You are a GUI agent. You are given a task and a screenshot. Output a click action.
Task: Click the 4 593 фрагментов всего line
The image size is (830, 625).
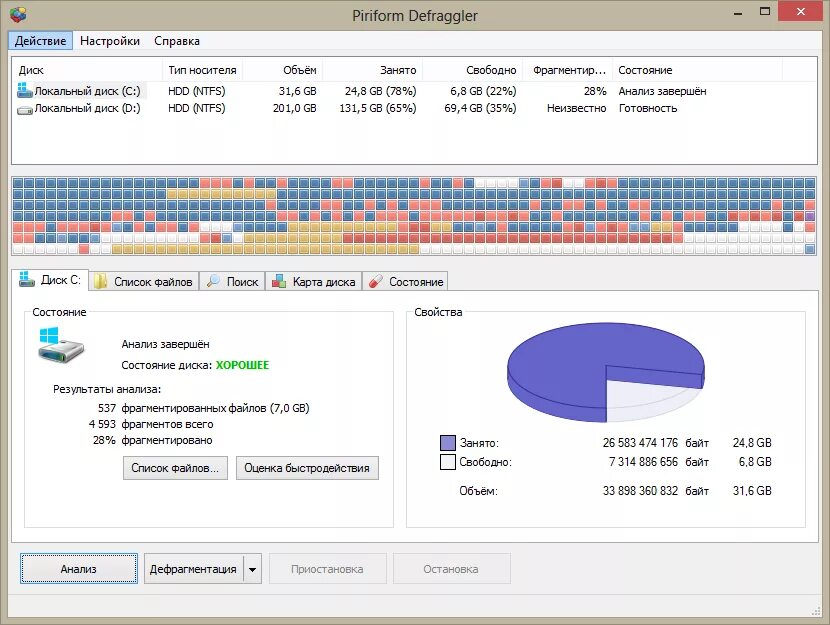[x=151, y=424]
